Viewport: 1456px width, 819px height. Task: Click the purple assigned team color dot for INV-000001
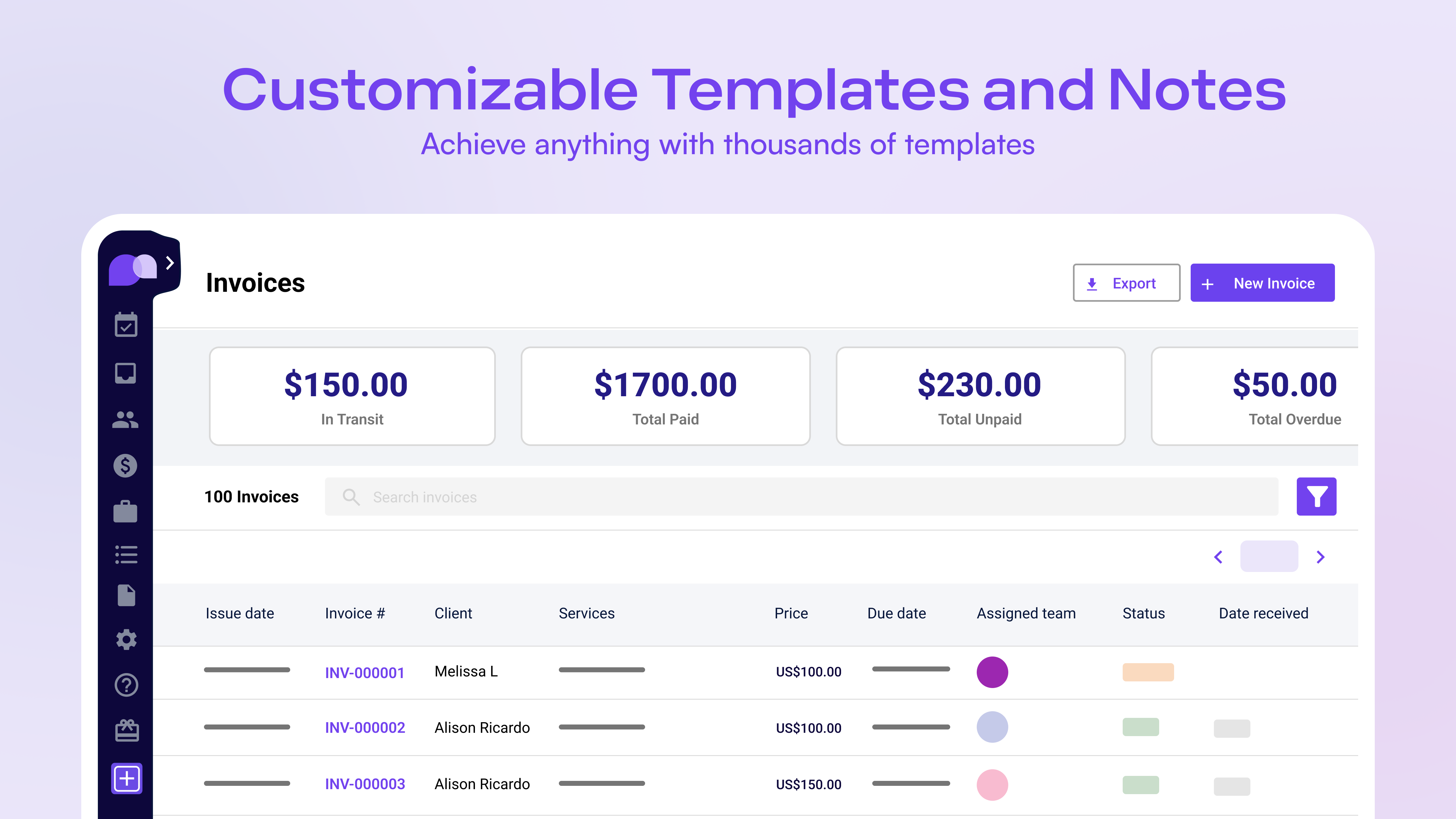(992, 672)
